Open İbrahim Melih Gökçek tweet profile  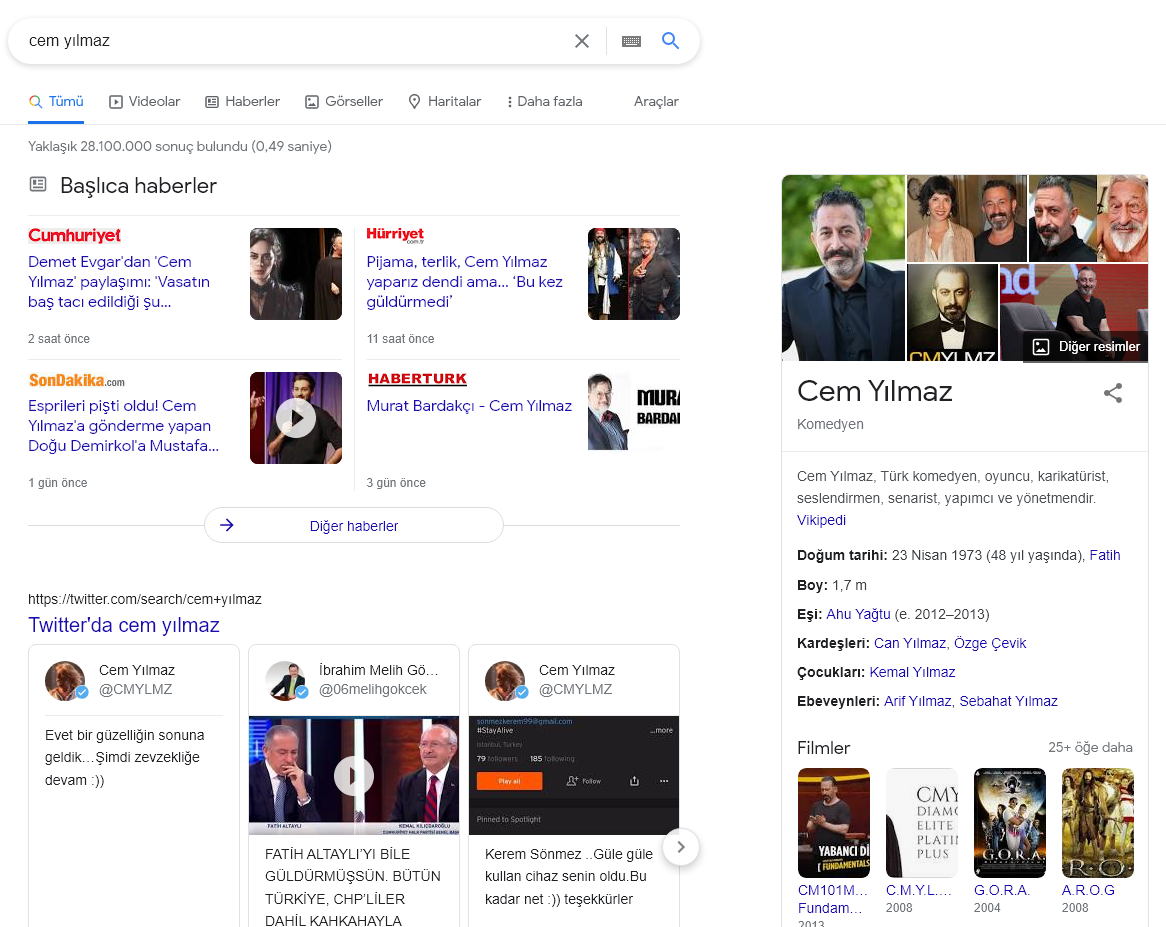354,680
